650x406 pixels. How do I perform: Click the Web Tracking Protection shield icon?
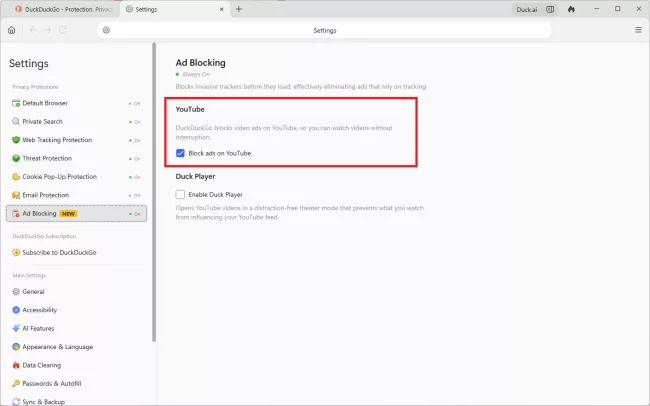tap(16, 140)
